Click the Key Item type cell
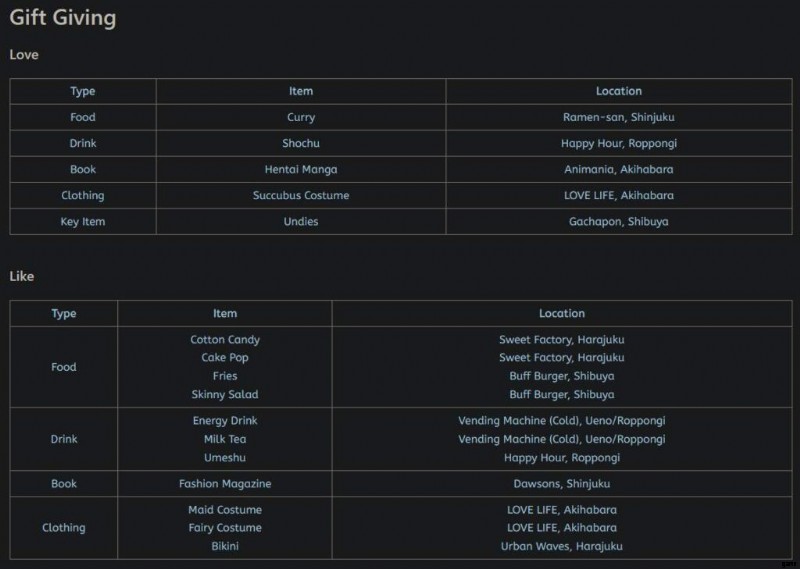 pyautogui.click(x=83, y=222)
